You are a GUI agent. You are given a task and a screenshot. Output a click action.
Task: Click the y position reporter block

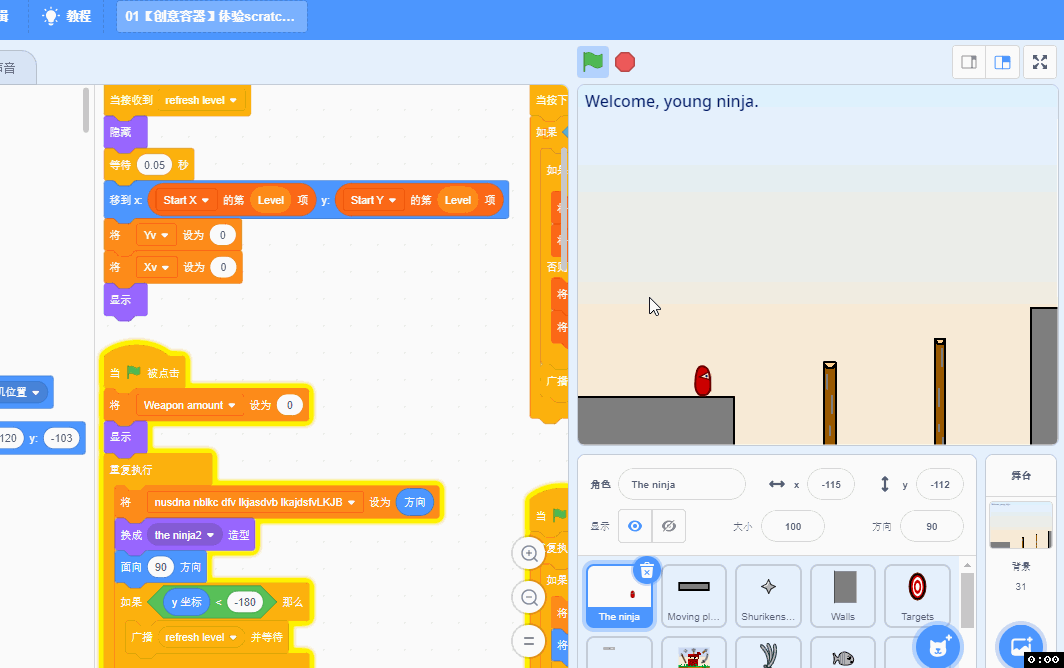coord(187,602)
